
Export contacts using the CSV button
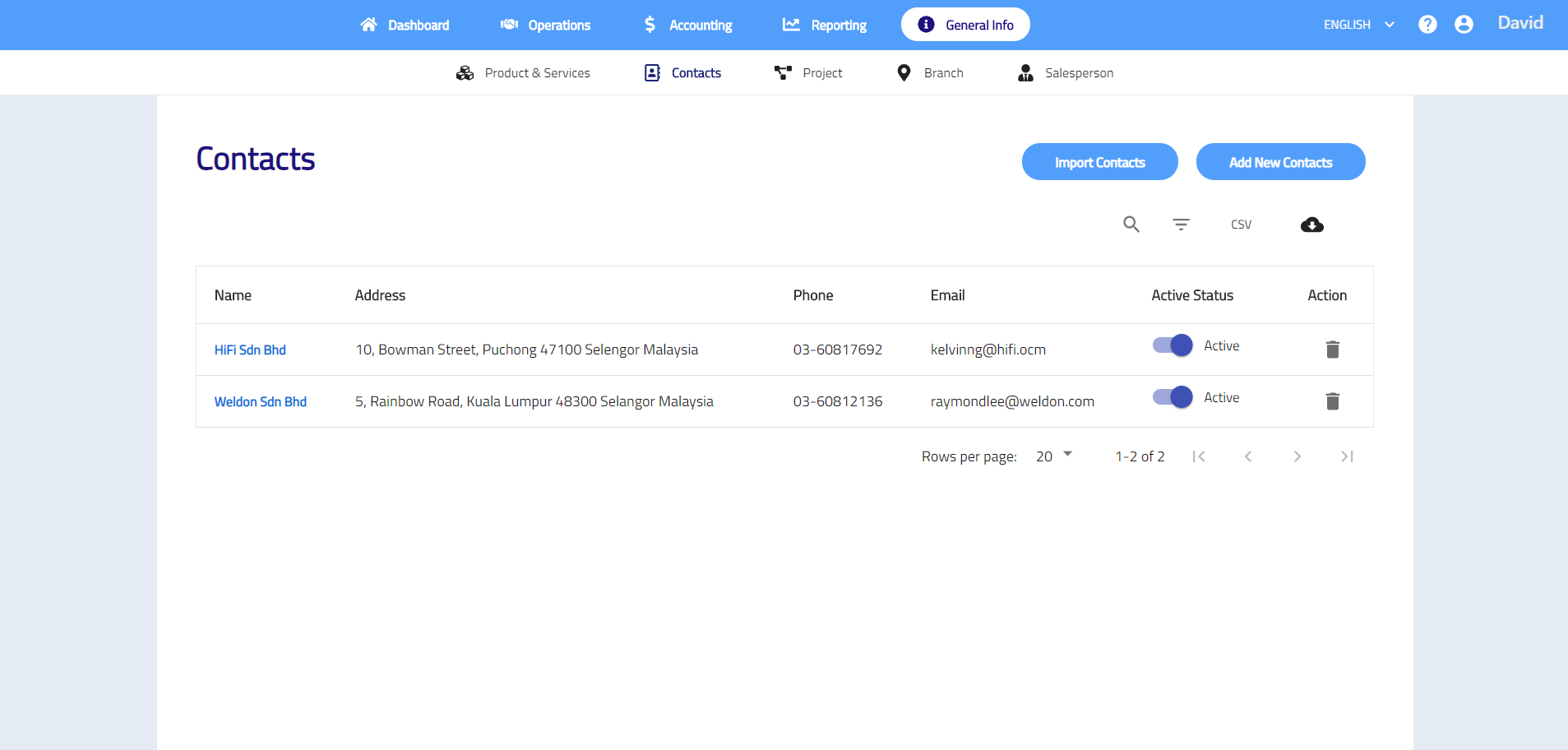(1241, 225)
